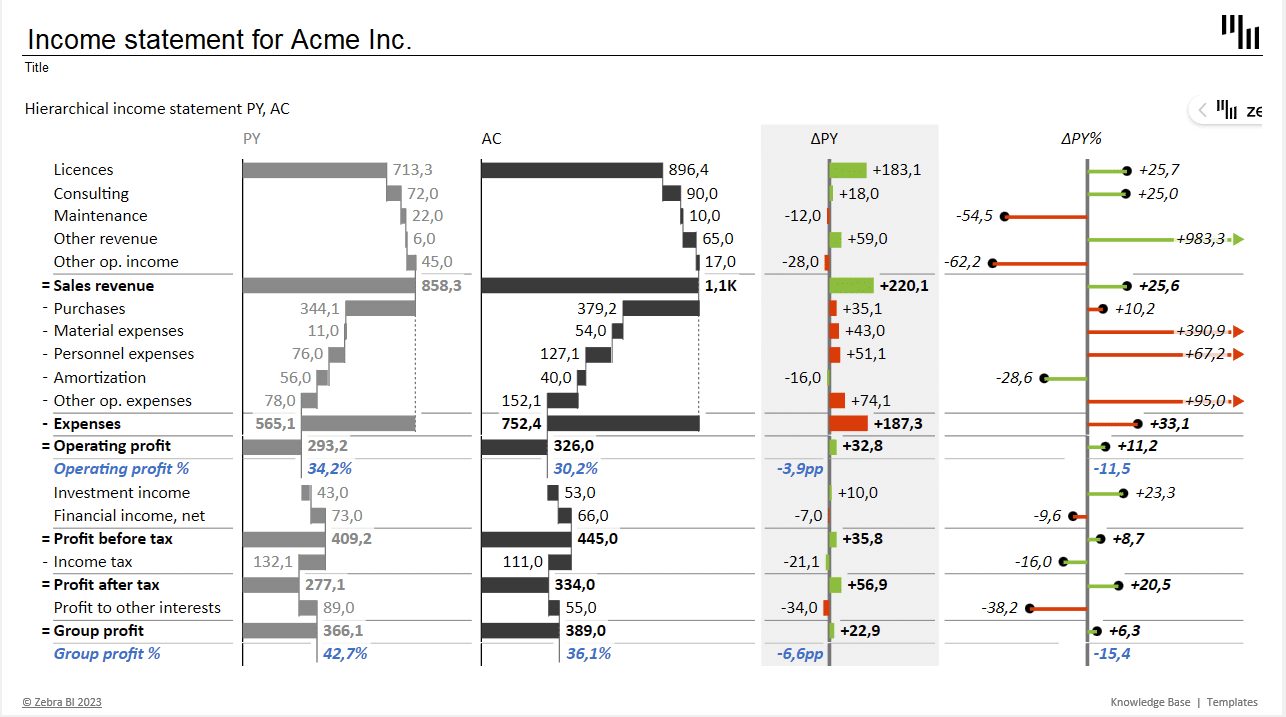
Task: Open the Templates link
Action: (1232, 702)
